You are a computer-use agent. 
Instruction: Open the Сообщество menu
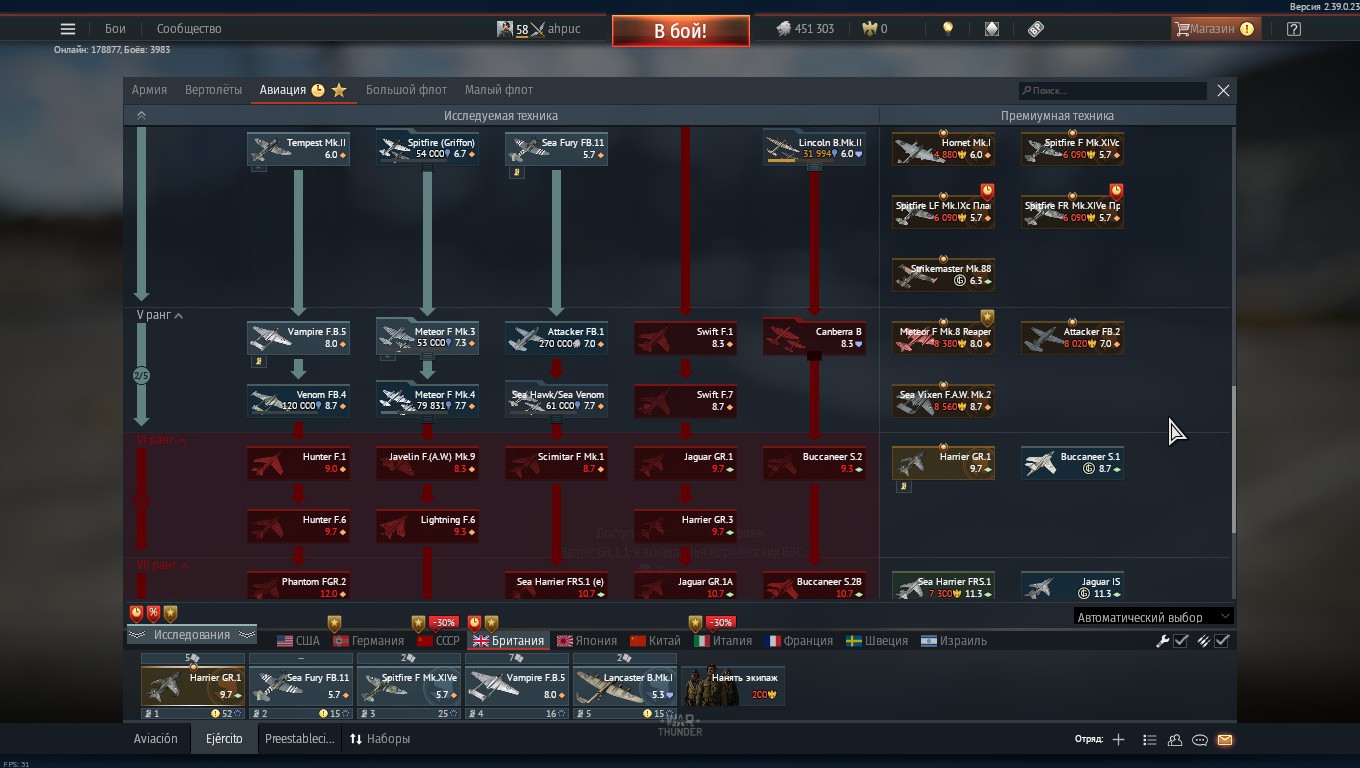189,29
